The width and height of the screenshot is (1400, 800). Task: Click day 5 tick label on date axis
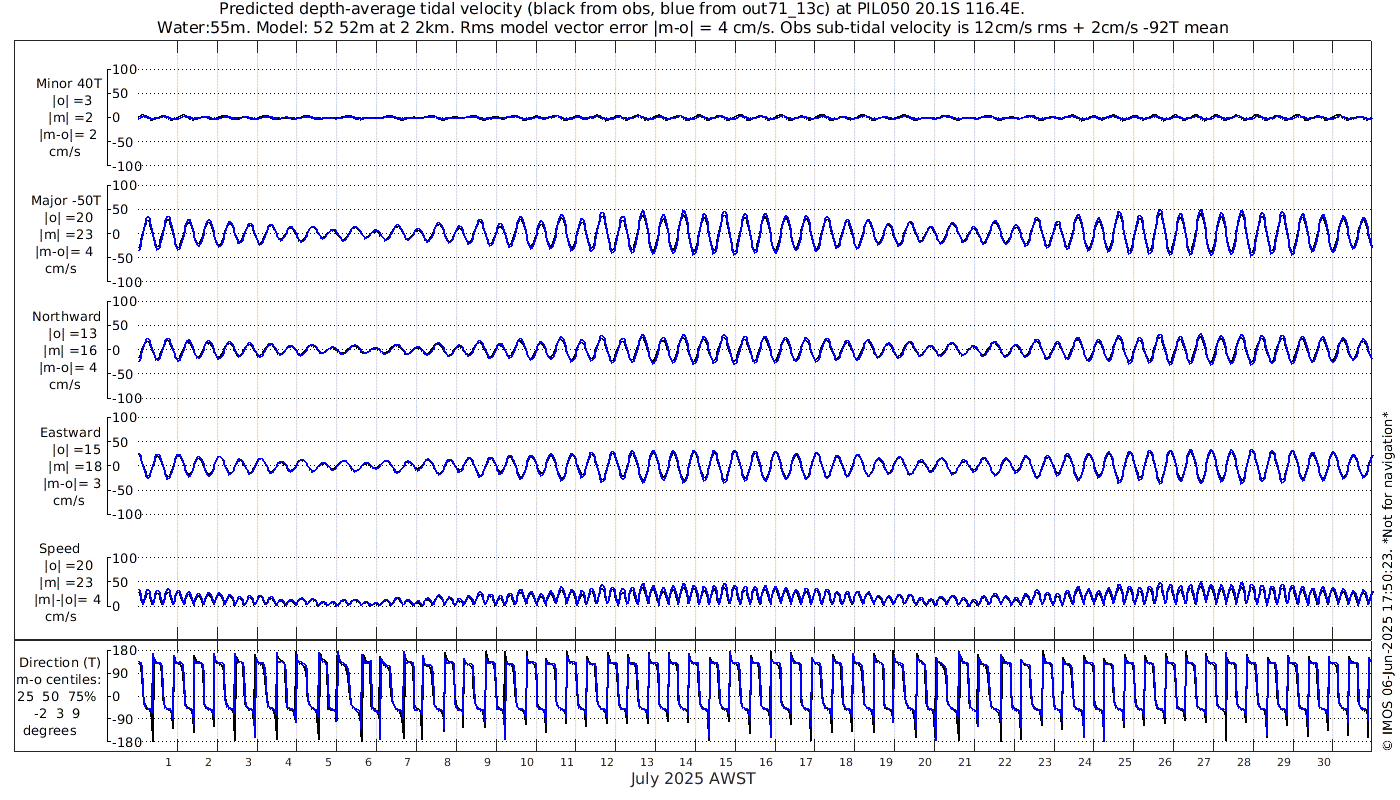[328, 762]
